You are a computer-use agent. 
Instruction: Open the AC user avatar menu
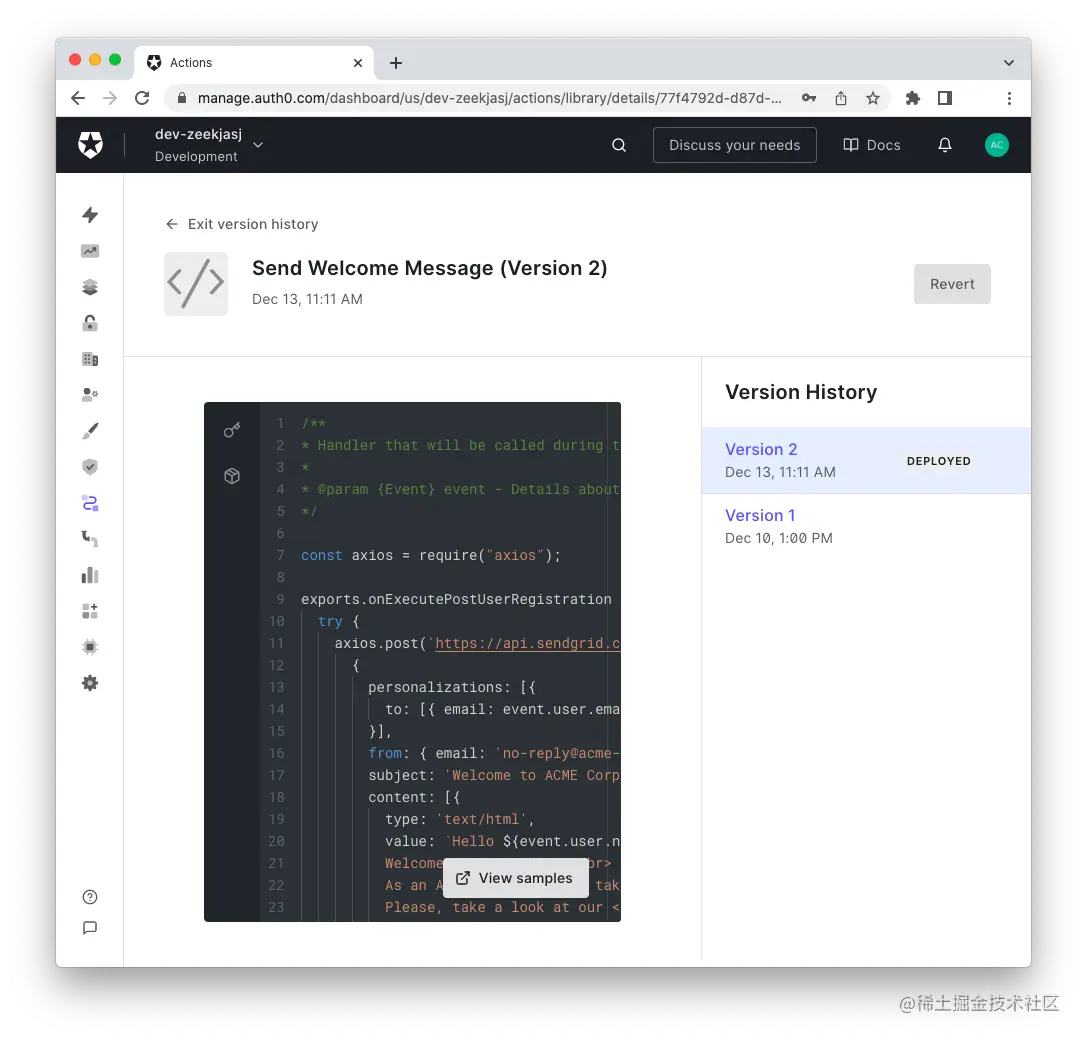(997, 145)
